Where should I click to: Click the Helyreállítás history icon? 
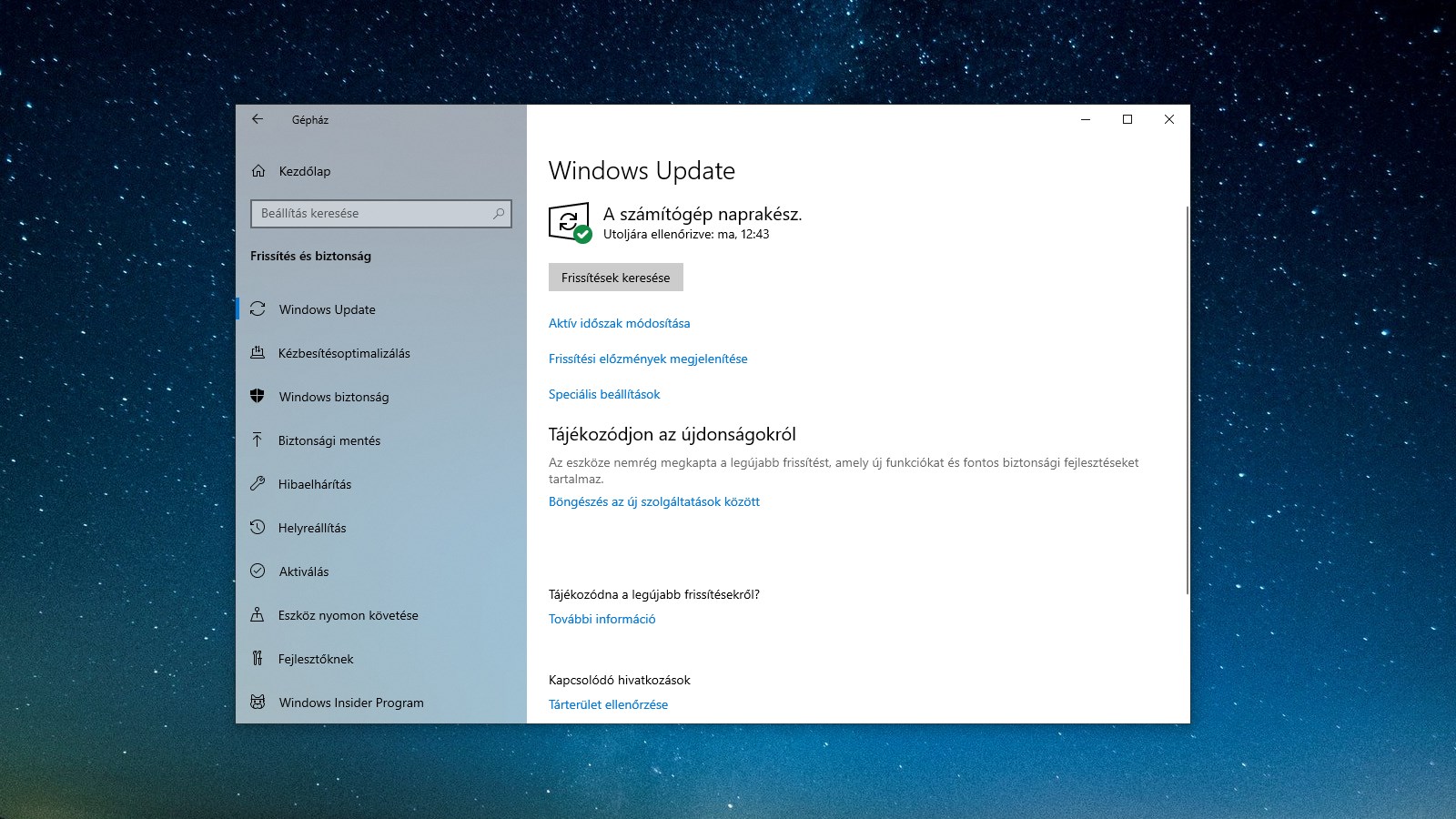(258, 528)
